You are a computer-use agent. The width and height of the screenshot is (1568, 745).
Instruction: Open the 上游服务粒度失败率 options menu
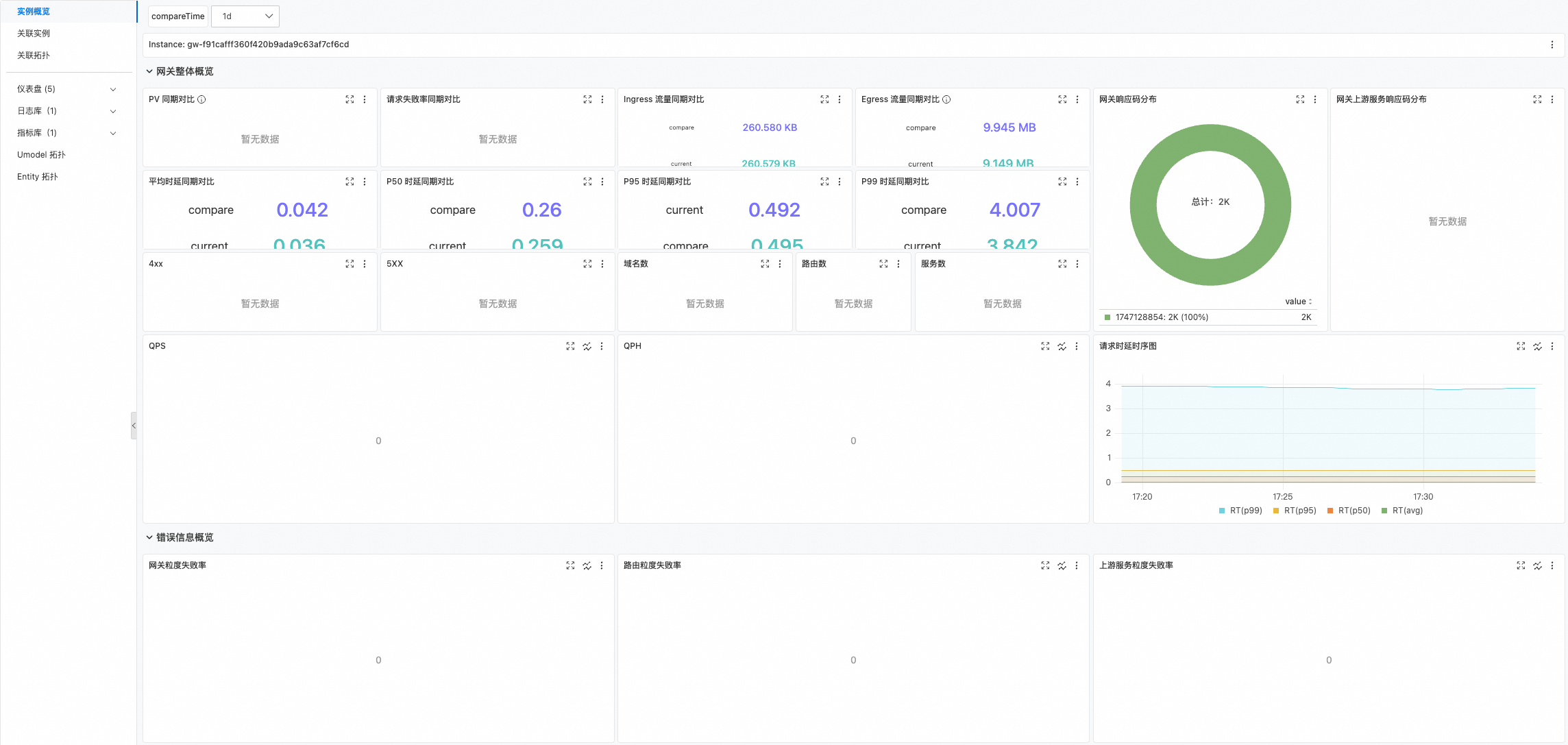[x=1552, y=565]
